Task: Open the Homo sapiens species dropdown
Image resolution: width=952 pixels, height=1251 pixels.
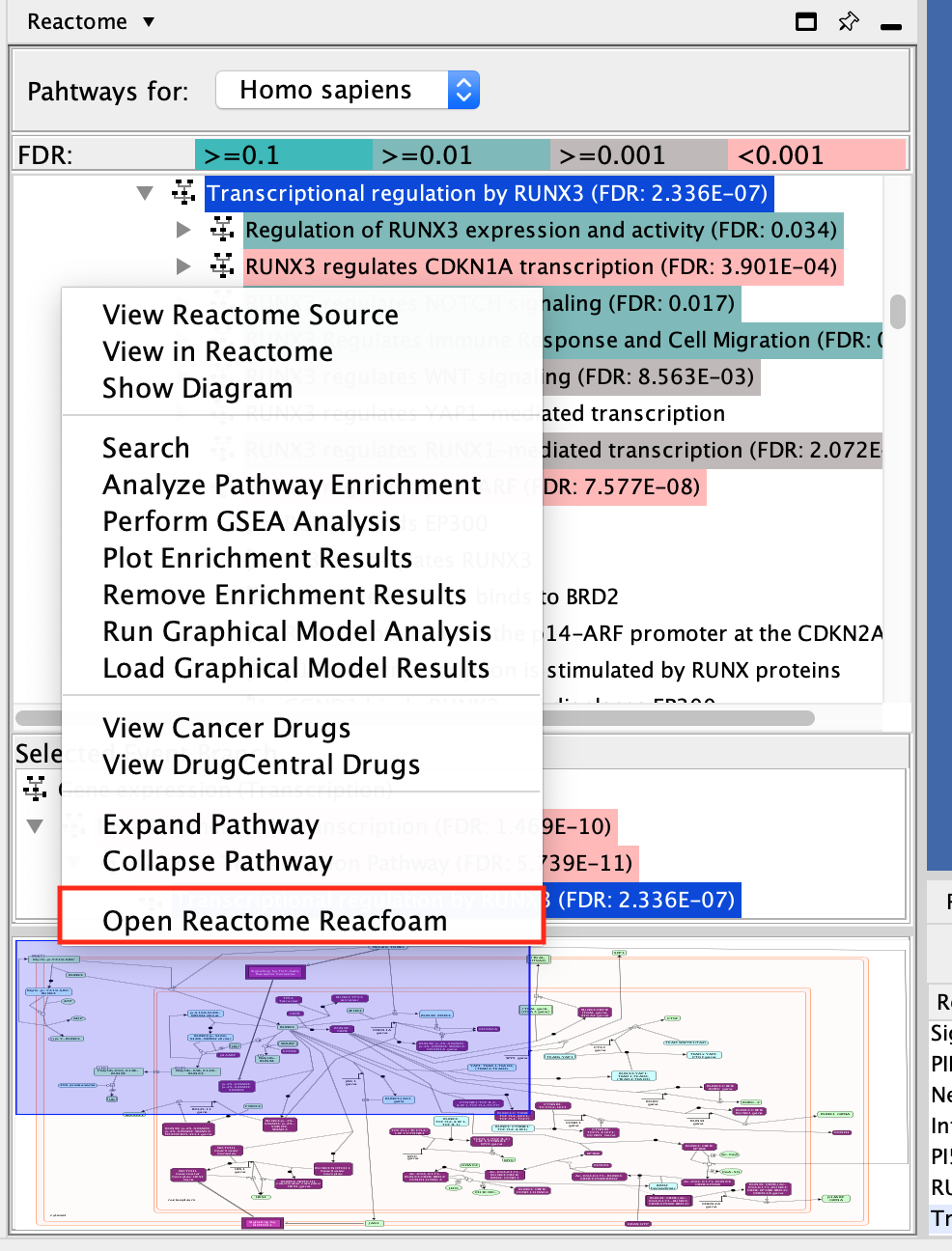Action: click(x=463, y=91)
